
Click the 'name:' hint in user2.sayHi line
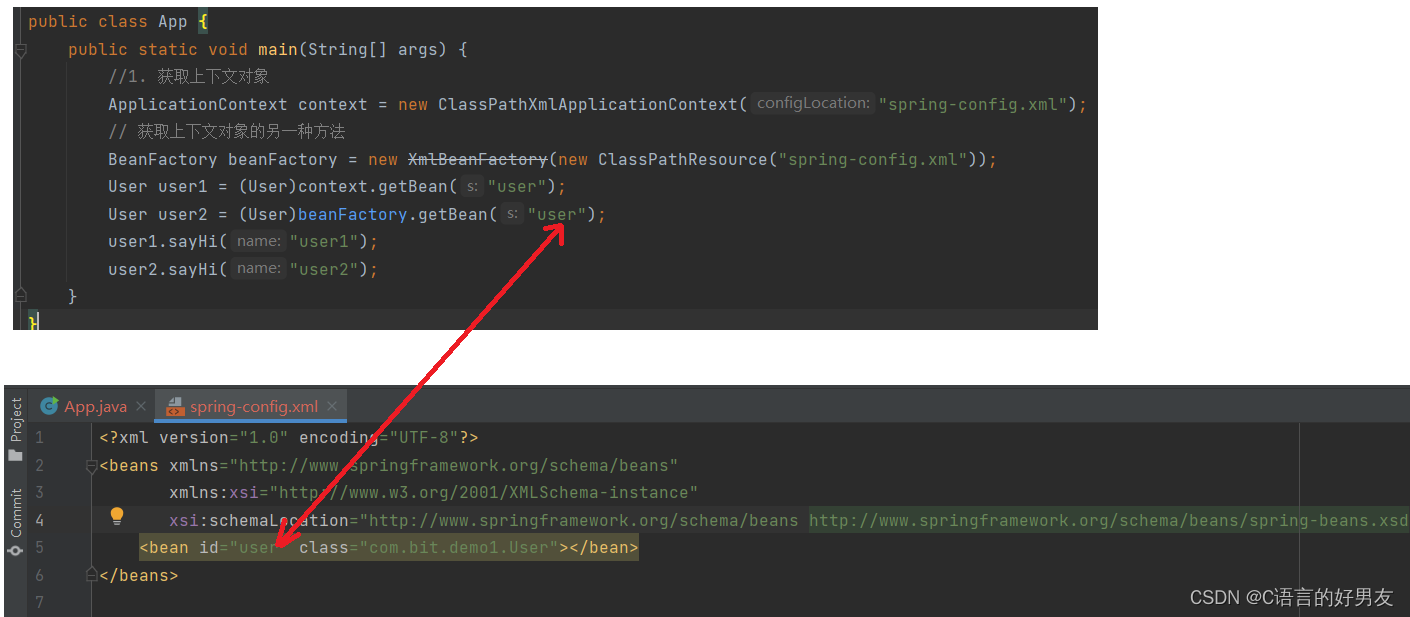(x=259, y=268)
